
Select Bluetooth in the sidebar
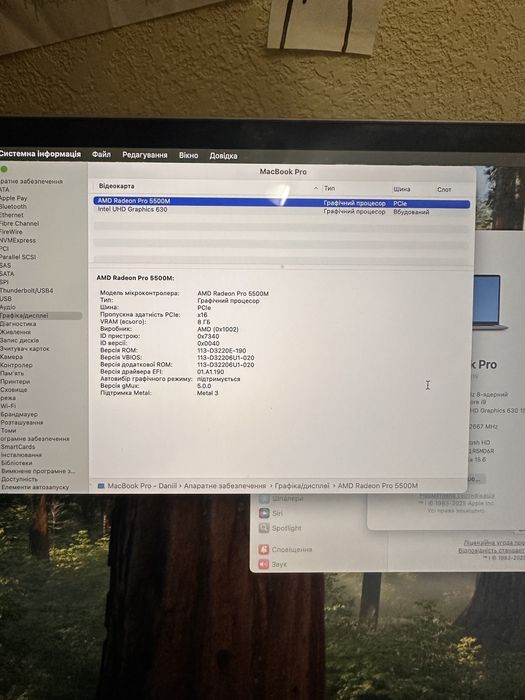[x=13, y=207]
